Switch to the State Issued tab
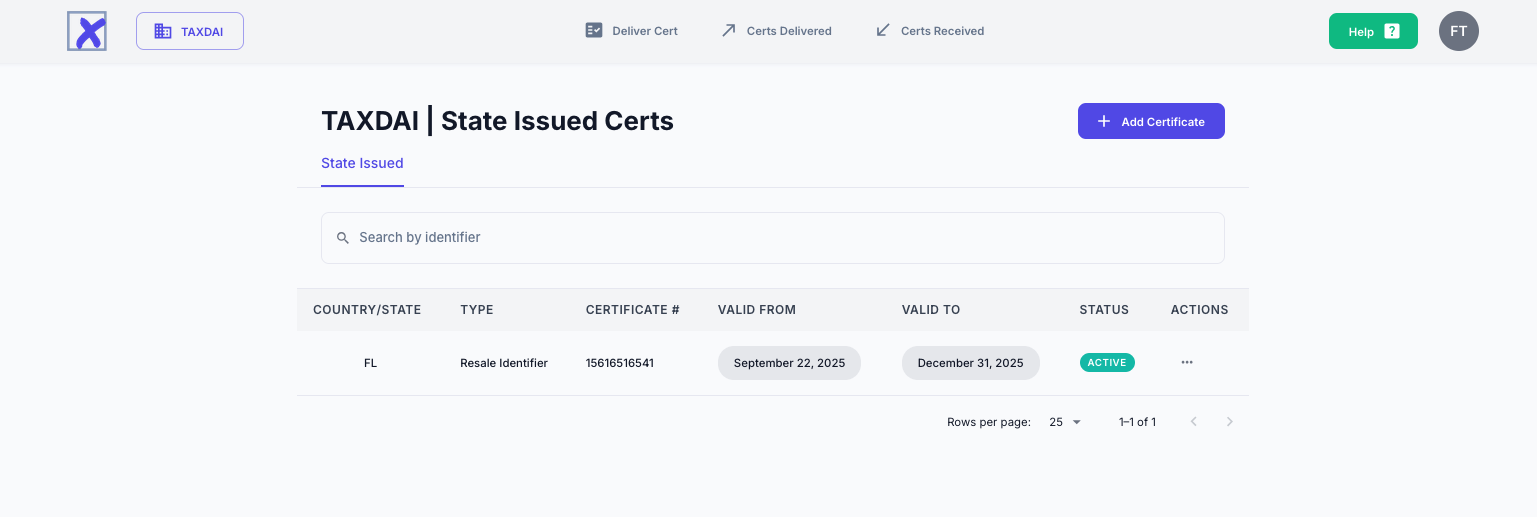The height and width of the screenshot is (517, 1537). (362, 163)
